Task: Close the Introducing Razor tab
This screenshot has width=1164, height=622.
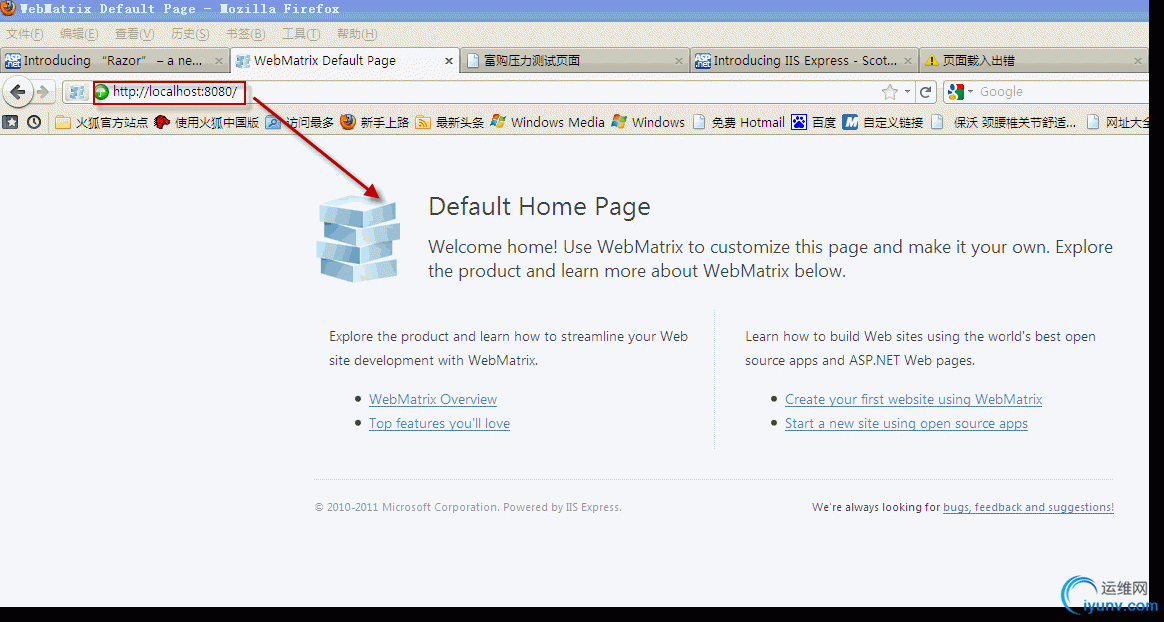Action: (x=219, y=61)
